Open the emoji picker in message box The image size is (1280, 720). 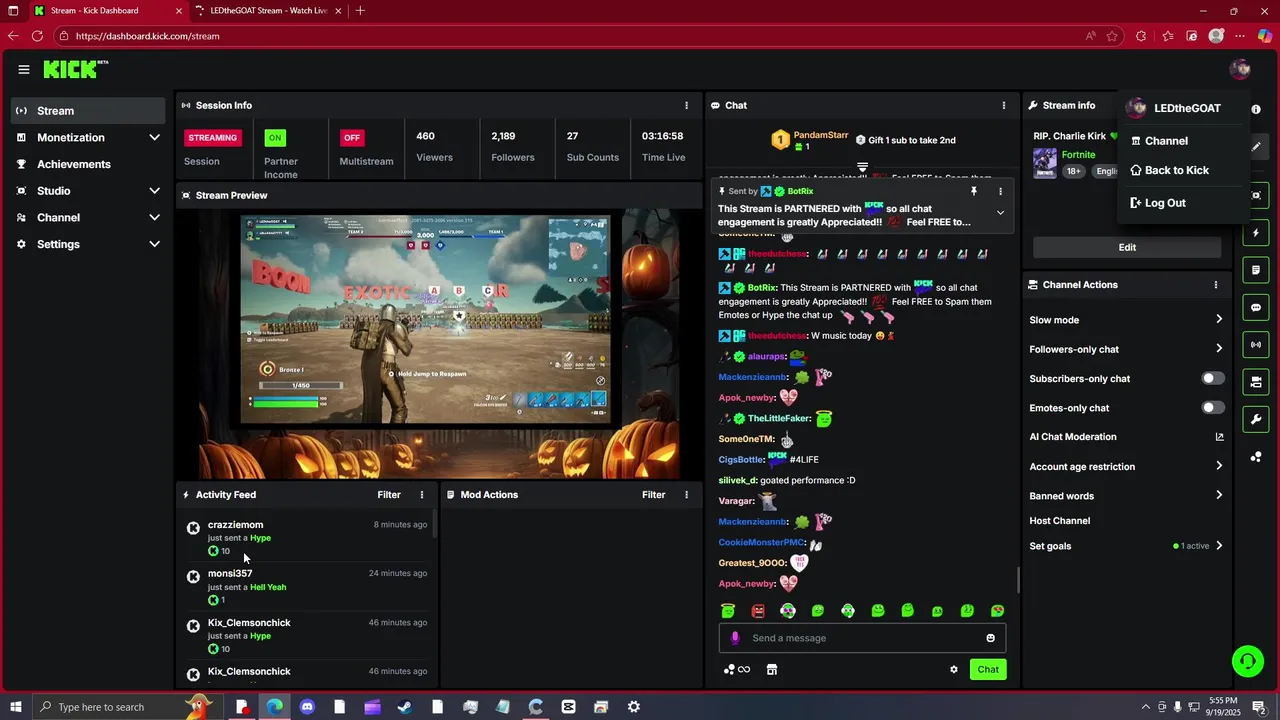(x=991, y=638)
